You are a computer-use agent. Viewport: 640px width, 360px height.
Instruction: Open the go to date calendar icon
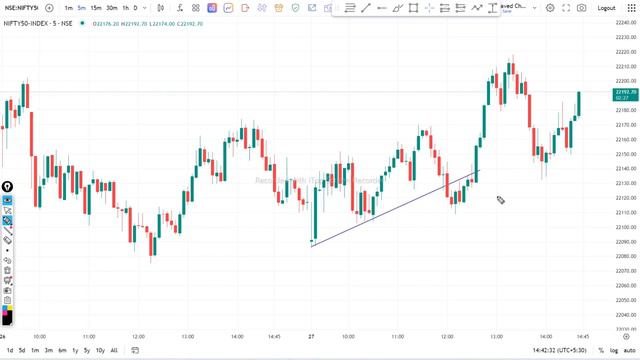pos(135,350)
